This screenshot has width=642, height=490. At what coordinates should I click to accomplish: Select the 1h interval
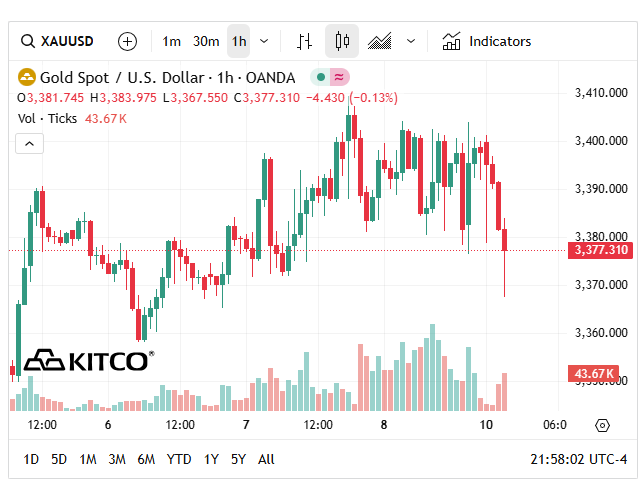coord(239,41)
